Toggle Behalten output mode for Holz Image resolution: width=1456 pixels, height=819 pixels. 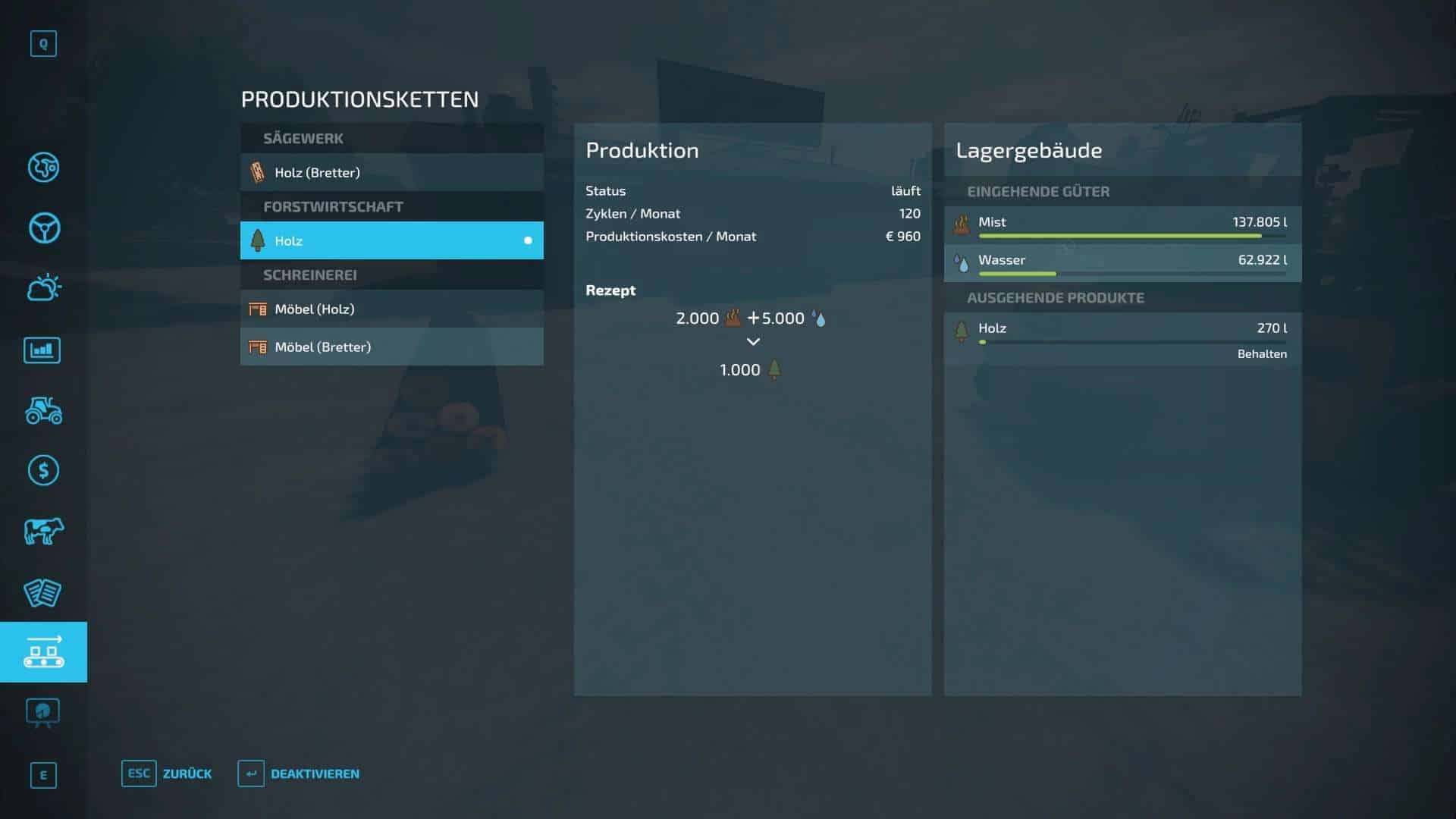[x=1261, y=354]
